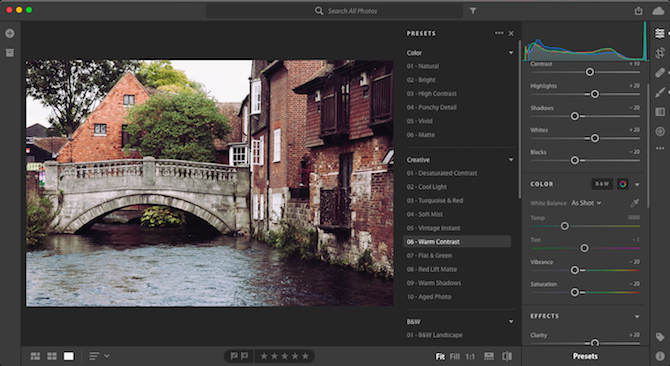Screen dimensions: 670x366
Task: Apply the 06 - Matte preset
Action: point(420,135)
